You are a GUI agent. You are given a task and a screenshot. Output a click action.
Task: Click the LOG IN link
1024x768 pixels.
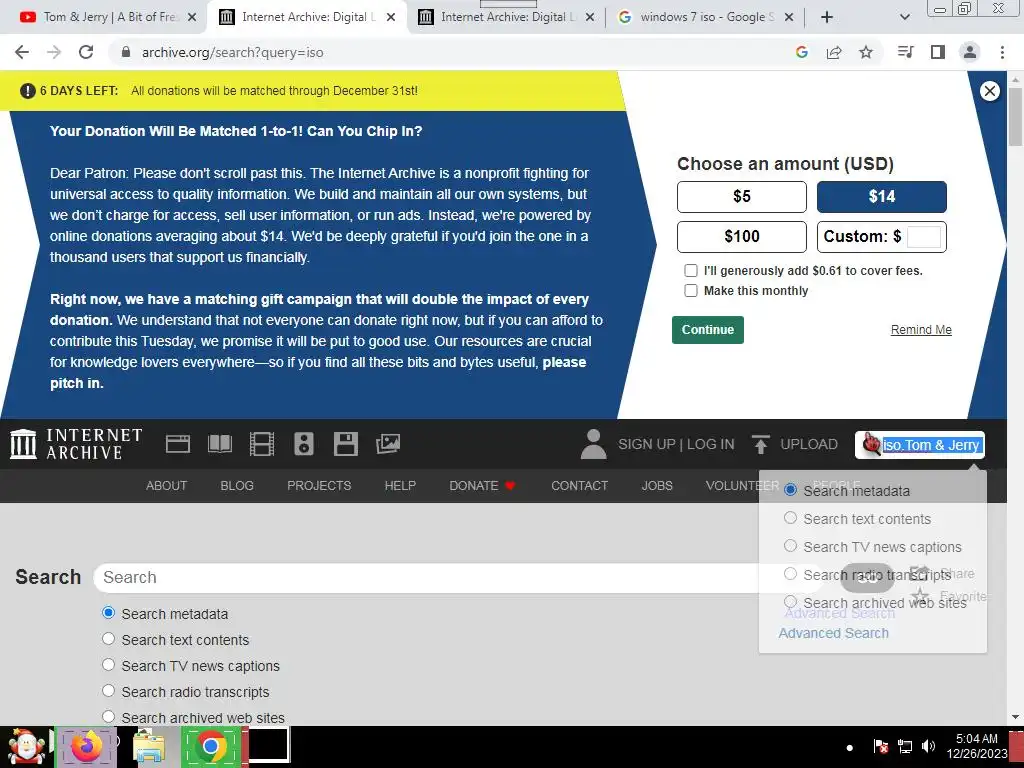[711, 444]
